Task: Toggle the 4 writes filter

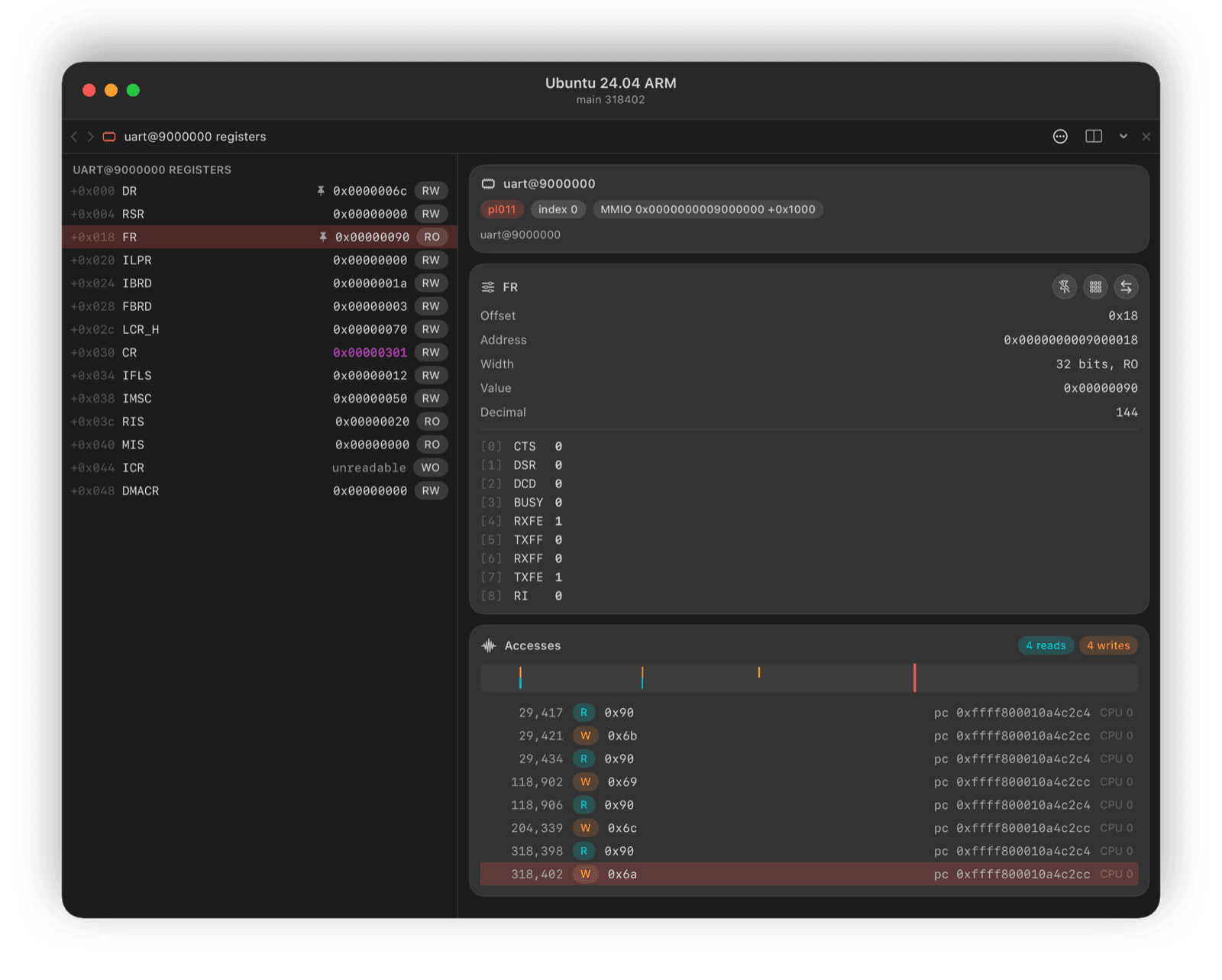Action: coord(1108,645)
